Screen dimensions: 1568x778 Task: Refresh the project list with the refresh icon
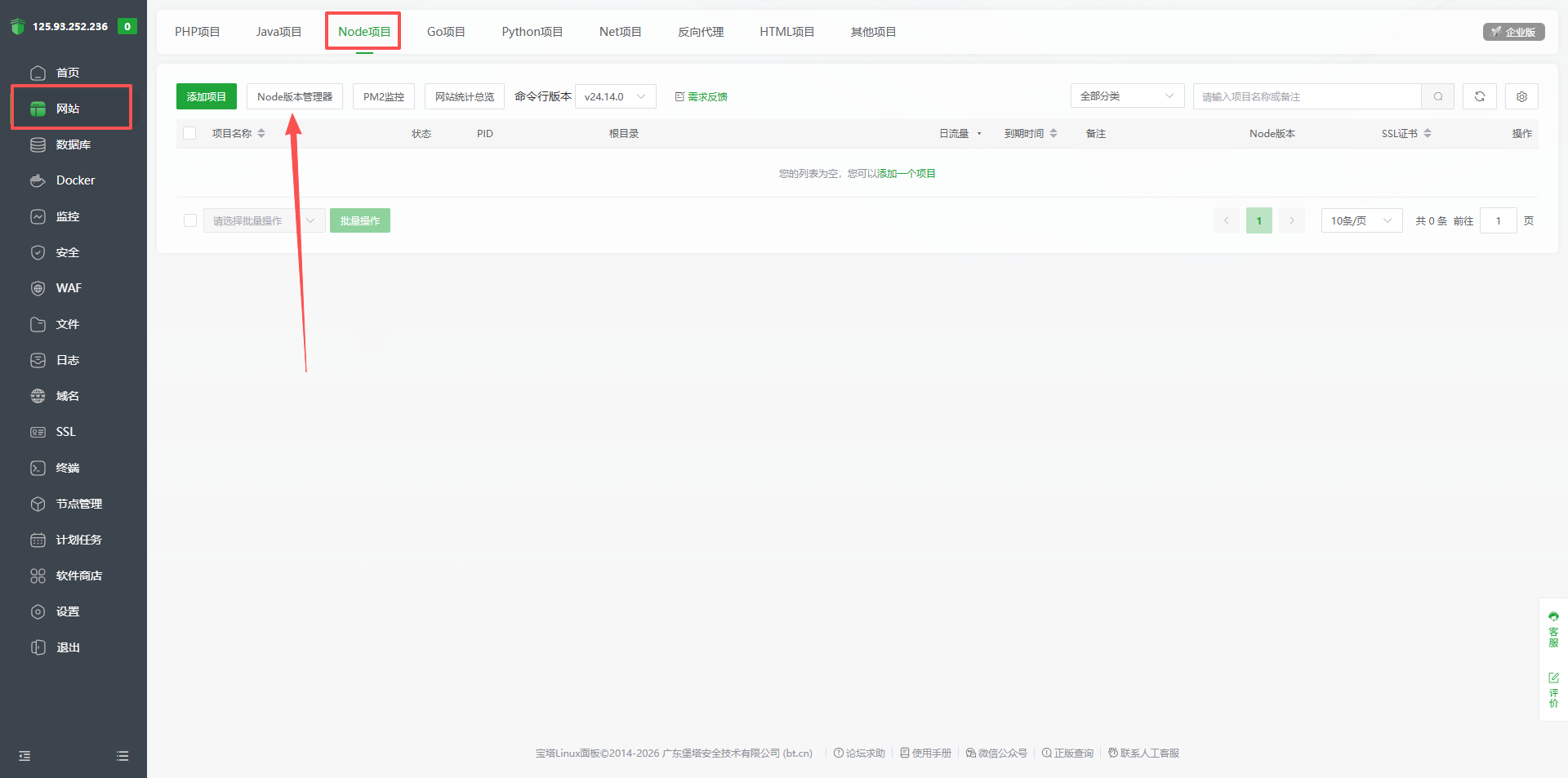(x=1479, y=96)
